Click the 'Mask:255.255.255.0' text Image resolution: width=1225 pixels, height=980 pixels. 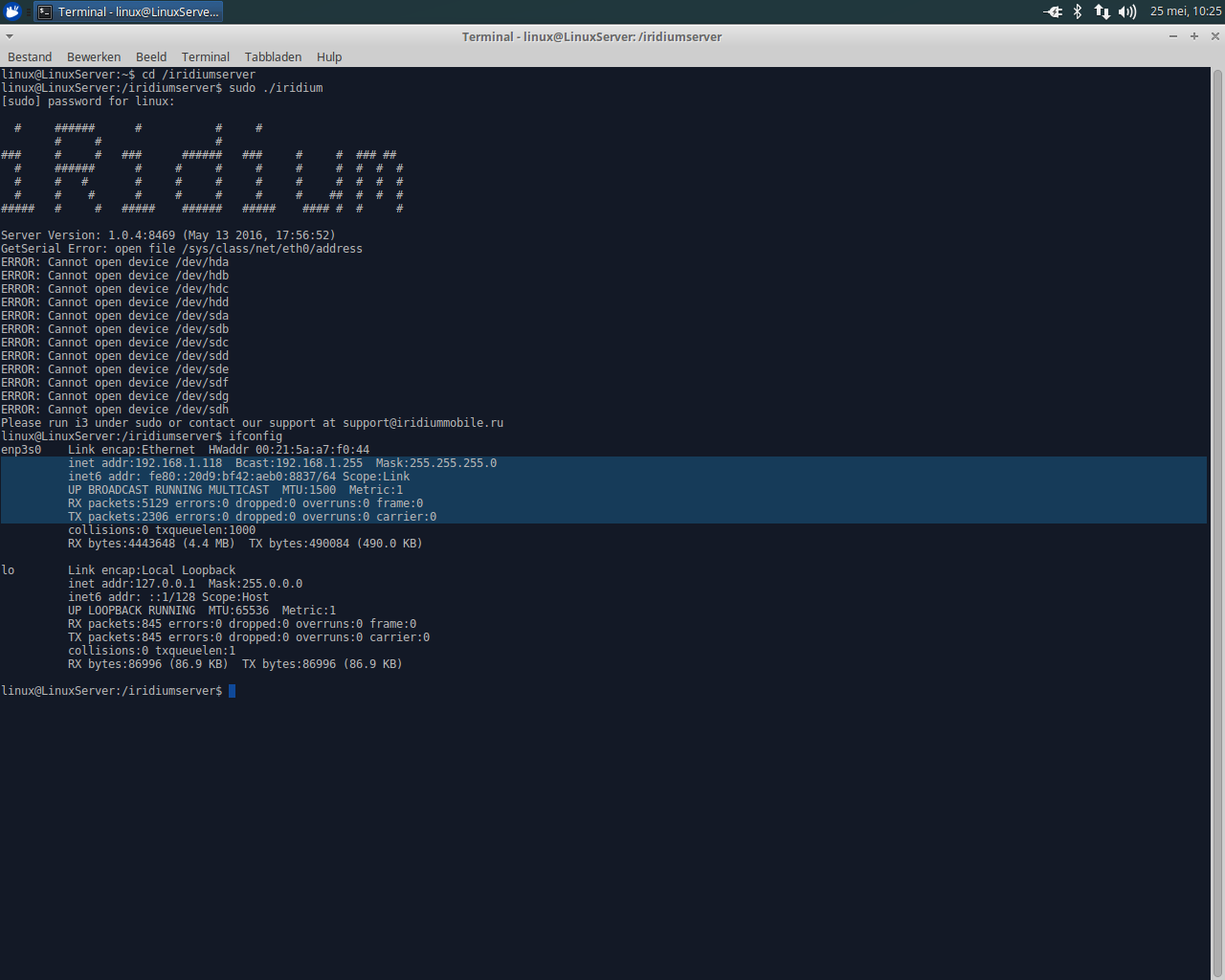point(436,463)
